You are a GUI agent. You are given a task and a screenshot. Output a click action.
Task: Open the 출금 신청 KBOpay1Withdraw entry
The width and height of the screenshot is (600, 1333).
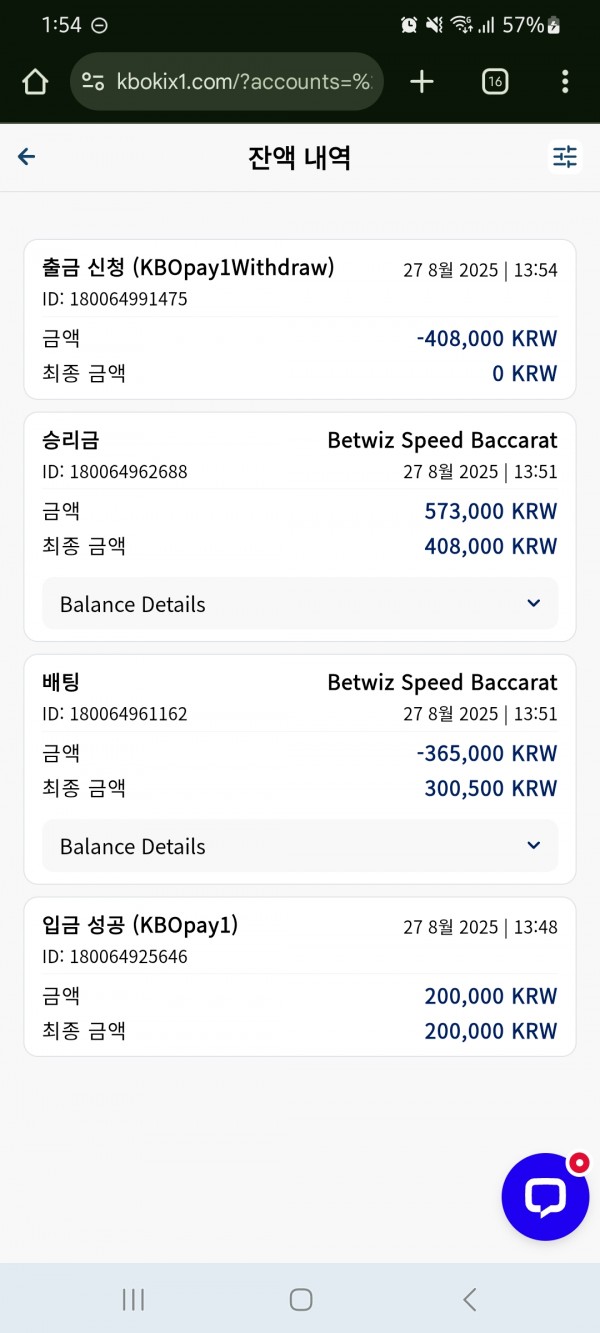[x=300, y=320]
